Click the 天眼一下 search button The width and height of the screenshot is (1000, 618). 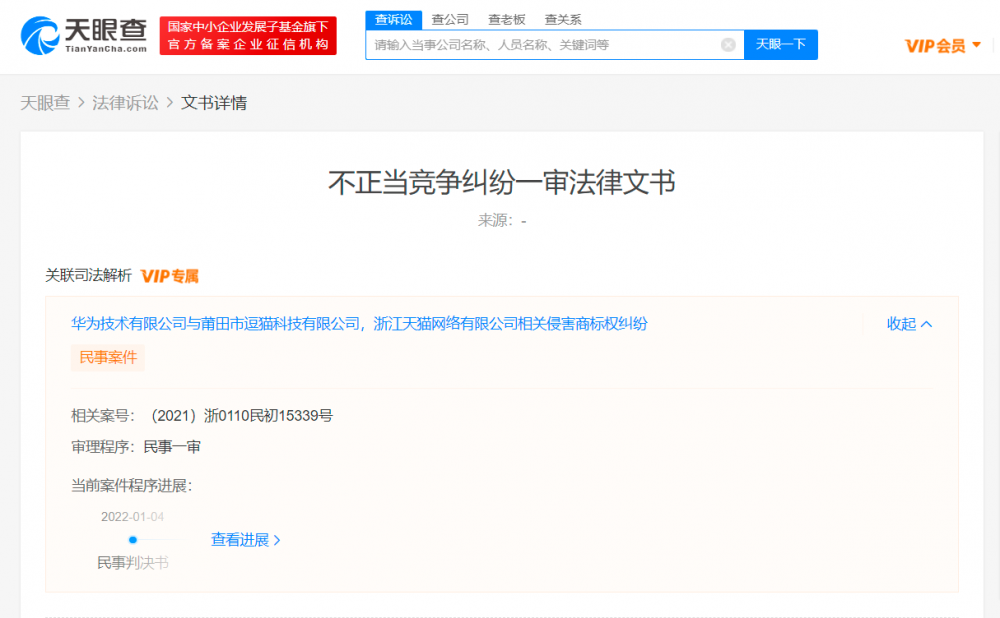[781, 44]
